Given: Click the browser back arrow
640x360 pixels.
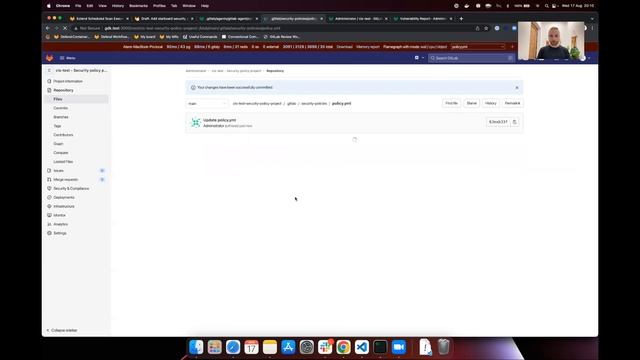Looking at the screenshot, I should pos(48,28).
